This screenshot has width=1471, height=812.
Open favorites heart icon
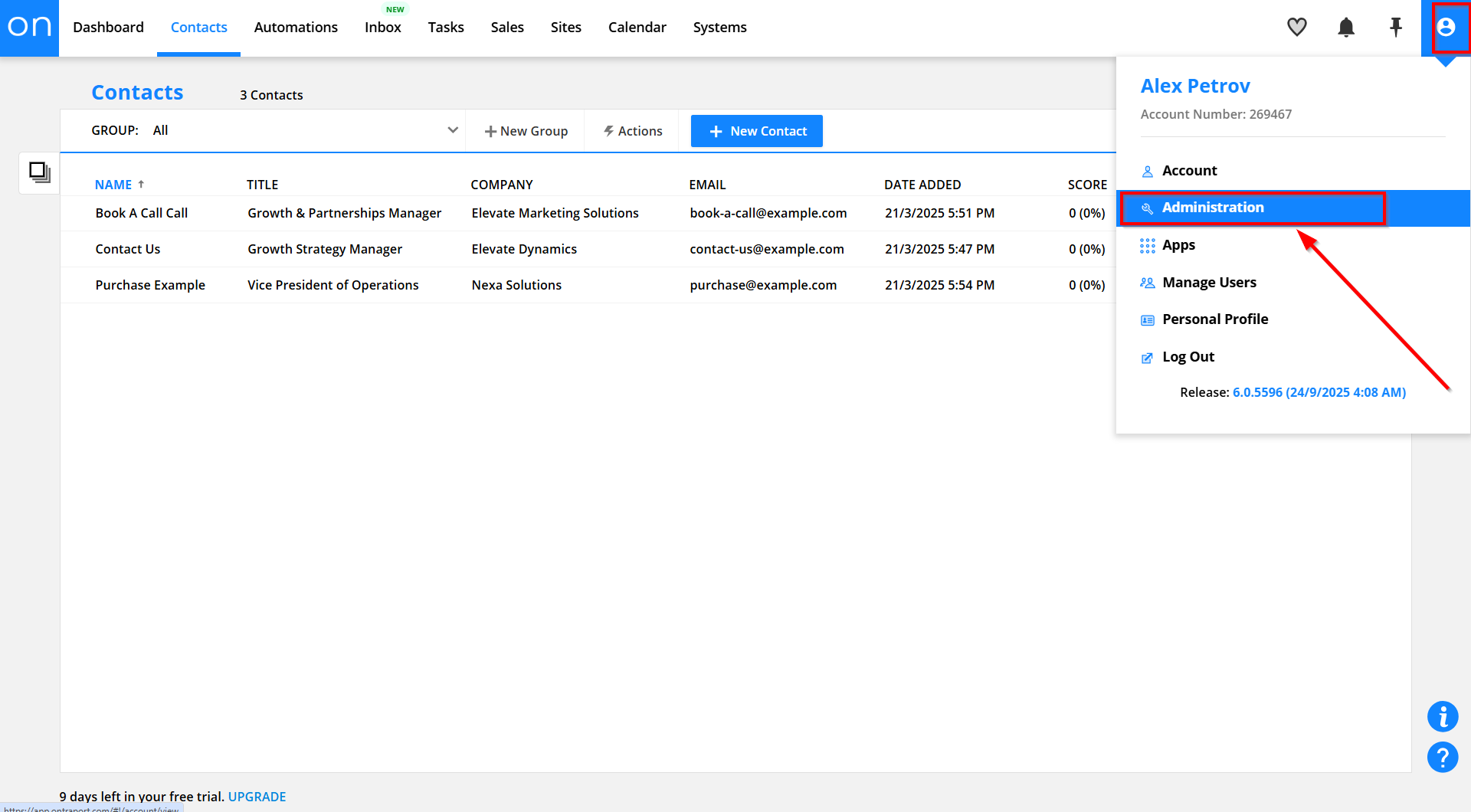(1296, 28)
